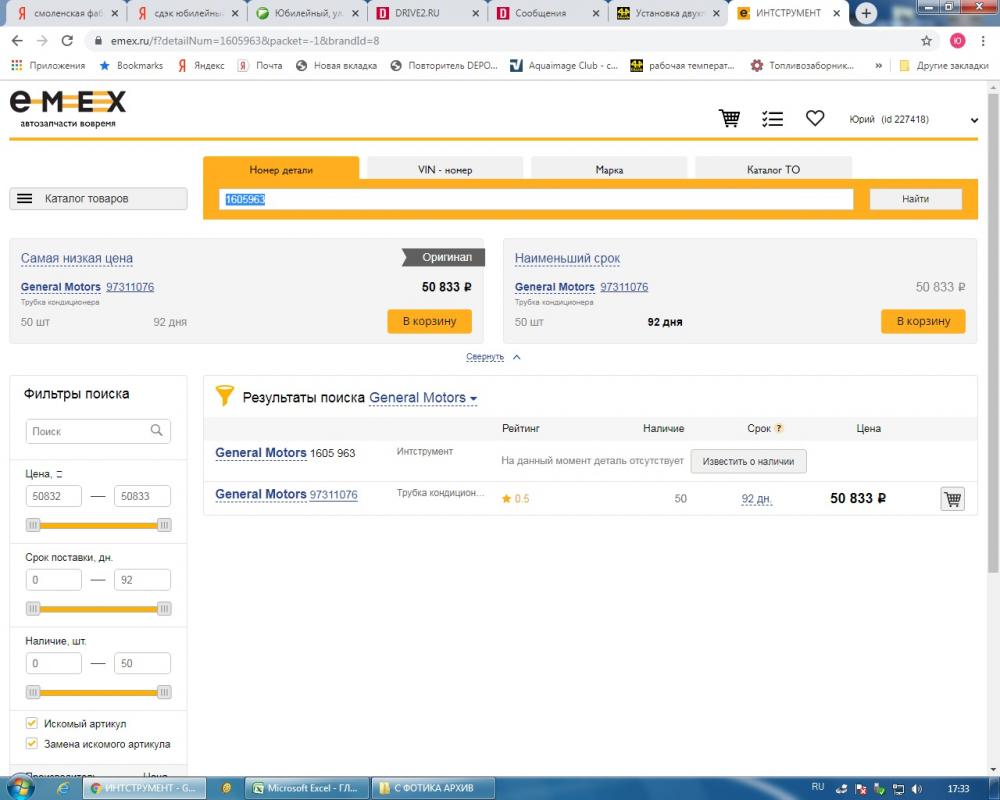Bookmark page with star icon in address bar
The width and height of the screenshot is (1000, 800).
[x=926, y=41]
